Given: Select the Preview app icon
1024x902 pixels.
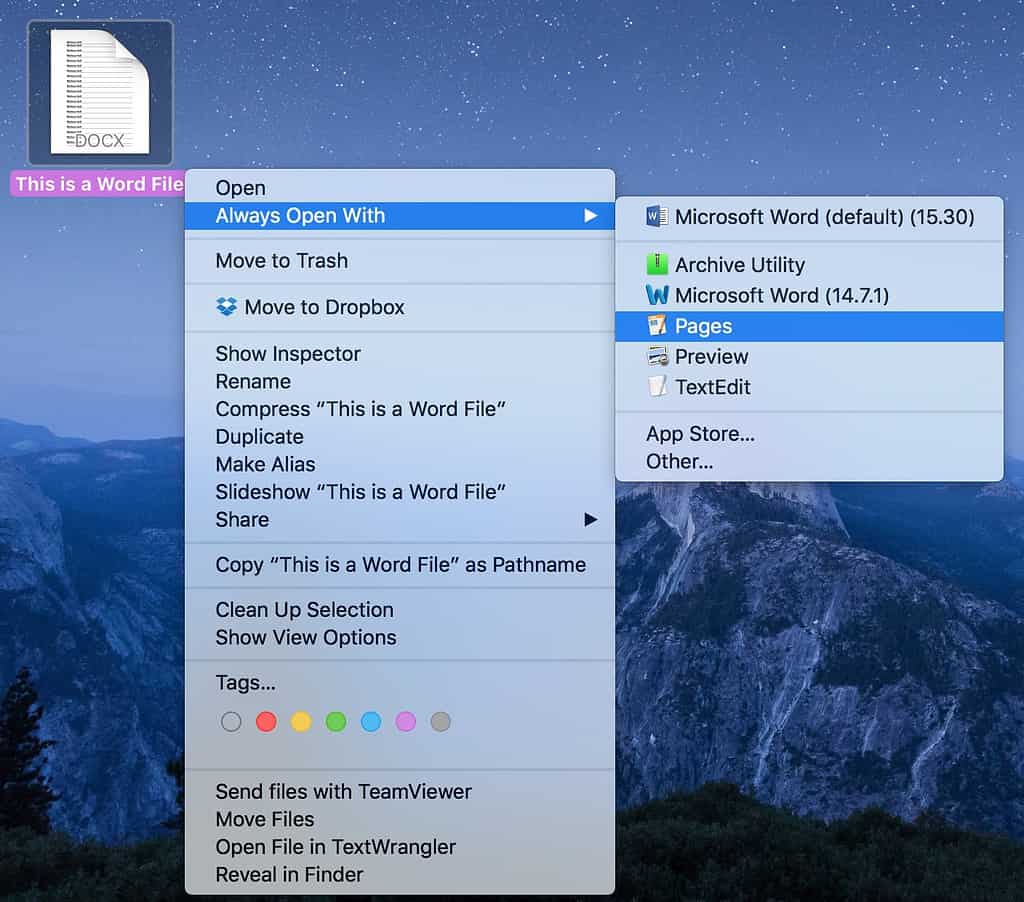Looking at the screenshot, I should pyautogui.click(x=656, y=356).
